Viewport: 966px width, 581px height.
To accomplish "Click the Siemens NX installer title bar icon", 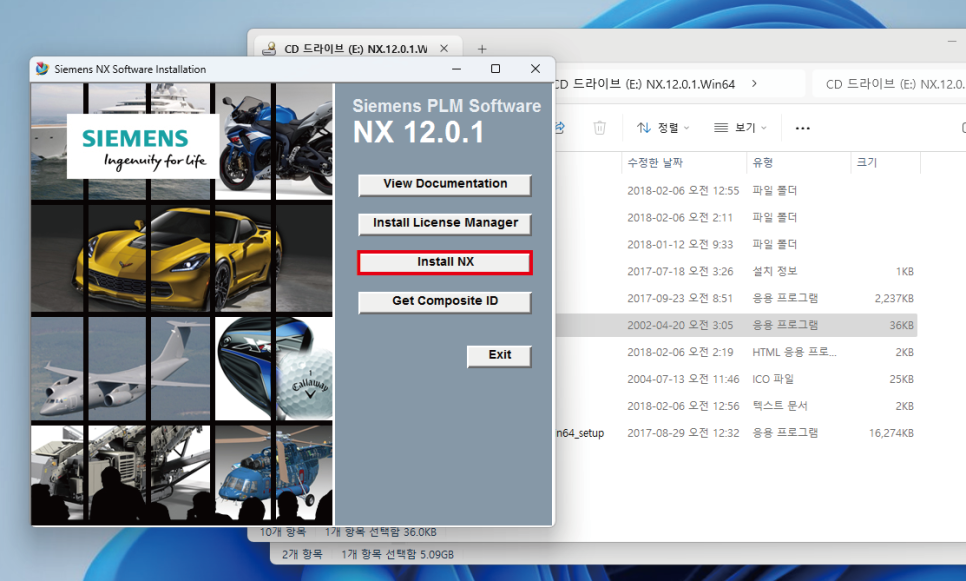I will pyautogui.click(x=42, y=69).
